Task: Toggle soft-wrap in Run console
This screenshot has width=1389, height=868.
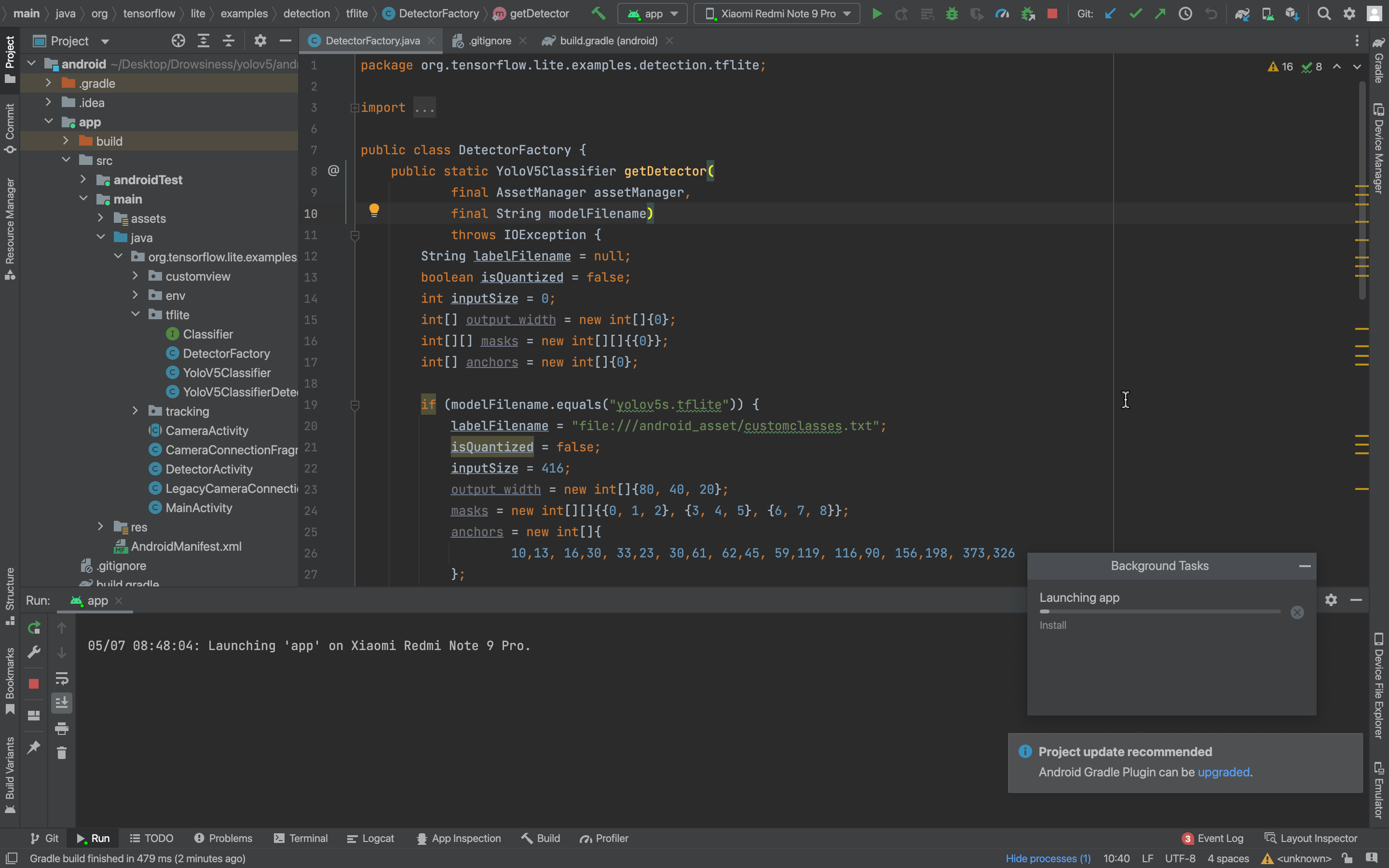Action: click(61, 678)
